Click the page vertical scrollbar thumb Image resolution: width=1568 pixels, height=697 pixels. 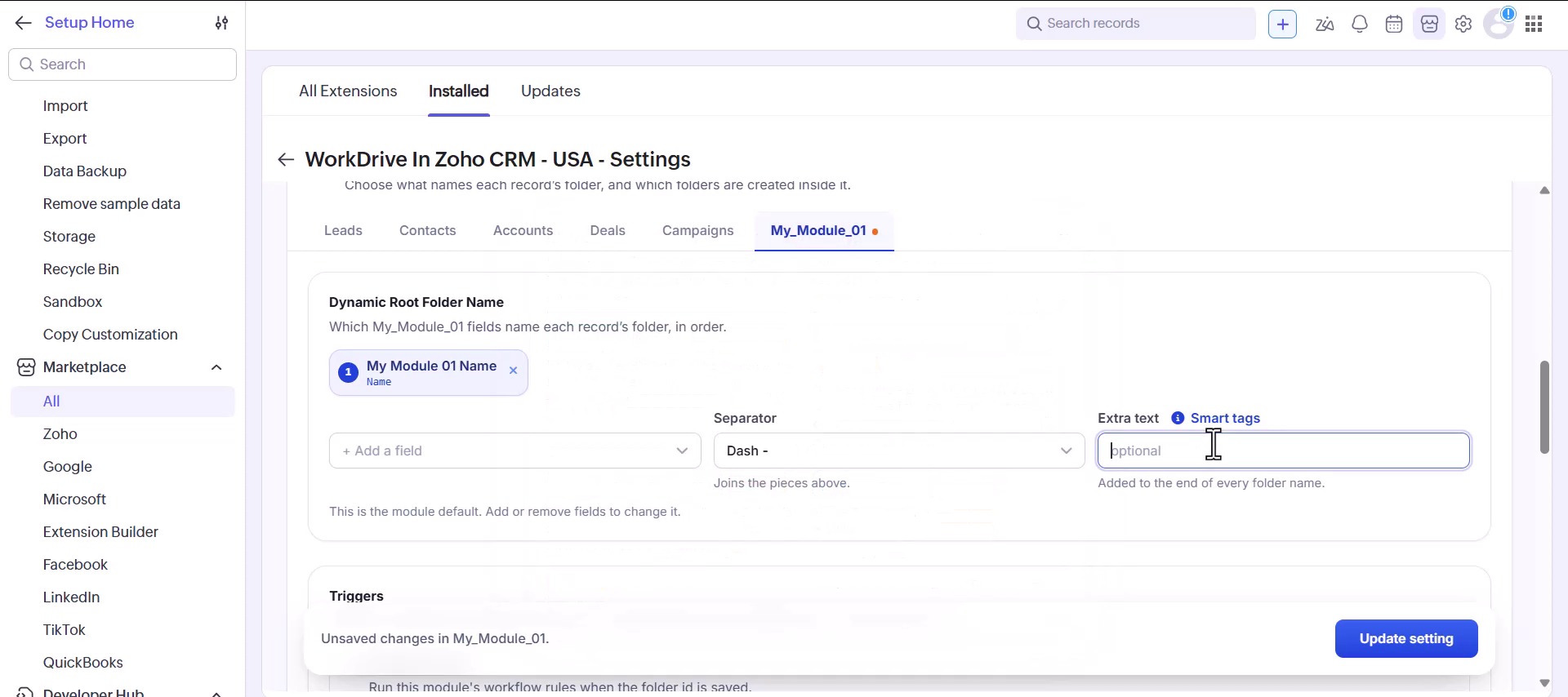[x=1544, y=406]
